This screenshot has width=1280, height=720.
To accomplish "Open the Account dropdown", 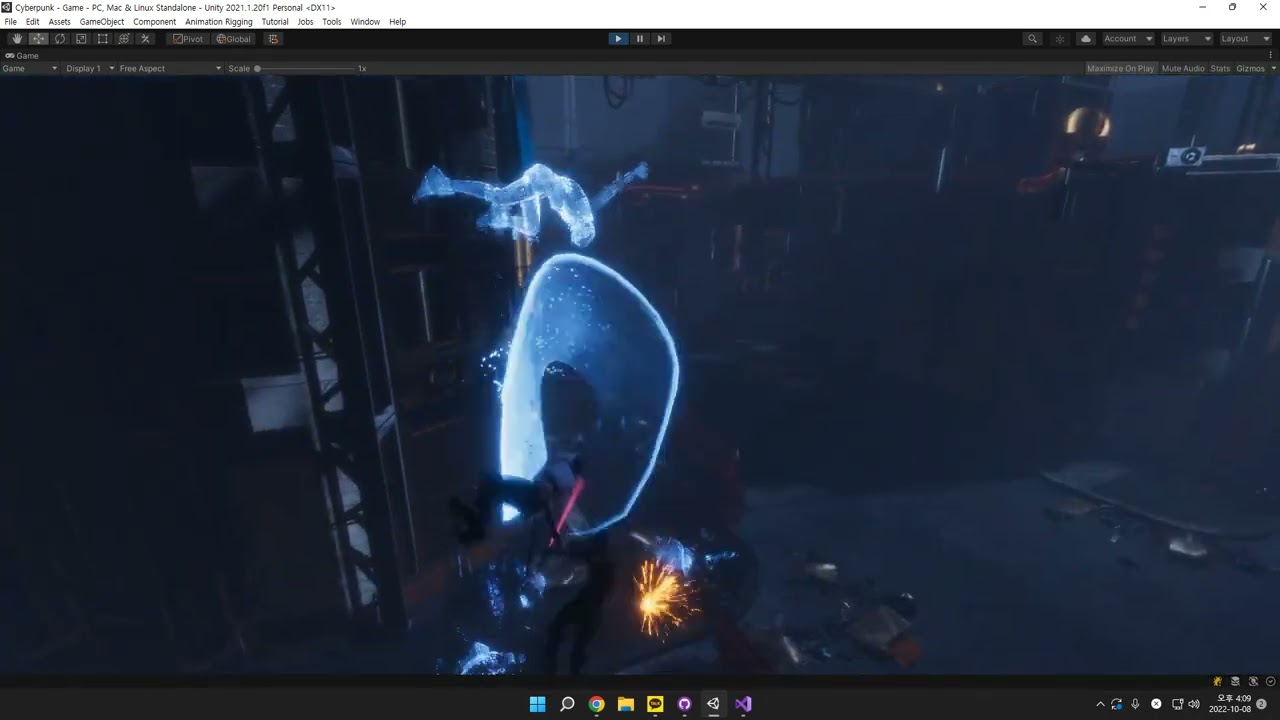I will click(x=1128, y=39).
